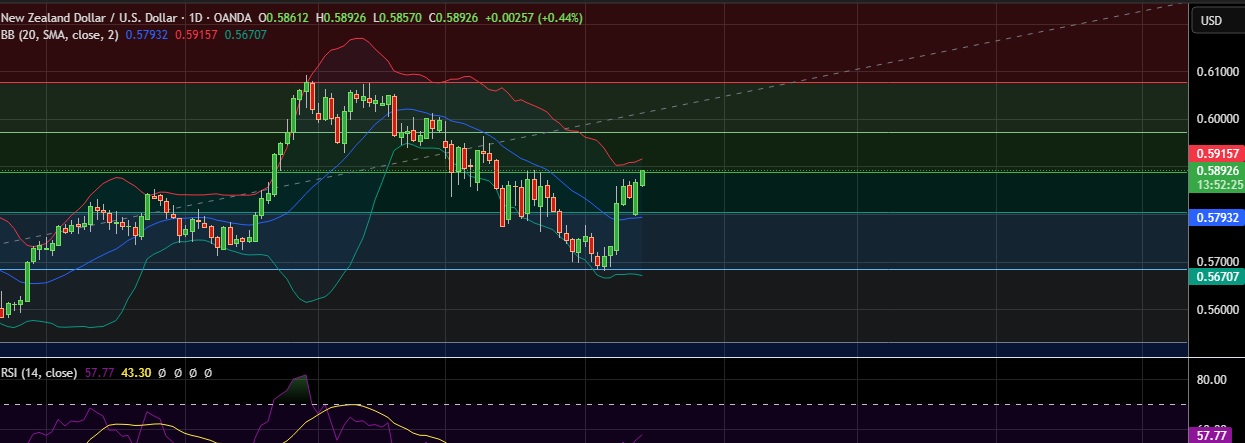The image size is (1245, 443).
Task: Click the yellow RSI average value 43.30
Action: point(135,373)
